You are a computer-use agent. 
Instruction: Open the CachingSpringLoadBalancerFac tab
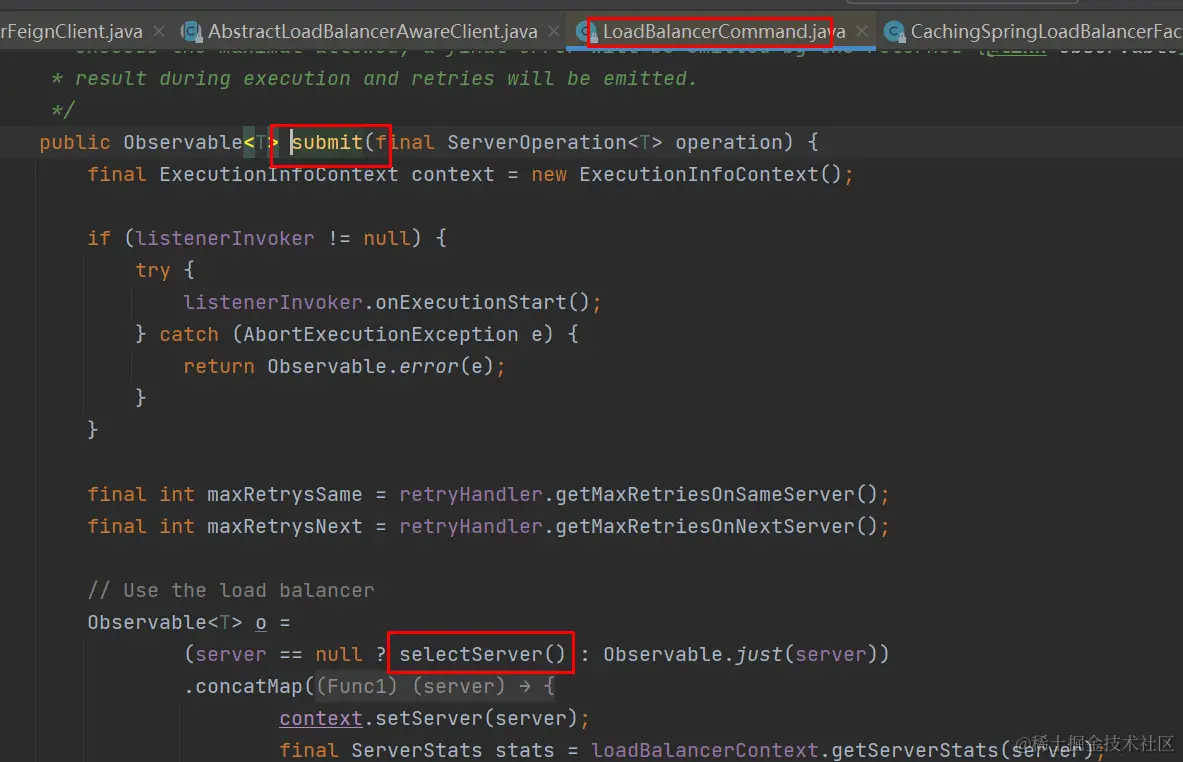pyautogui.click(x=1046, y=31)
